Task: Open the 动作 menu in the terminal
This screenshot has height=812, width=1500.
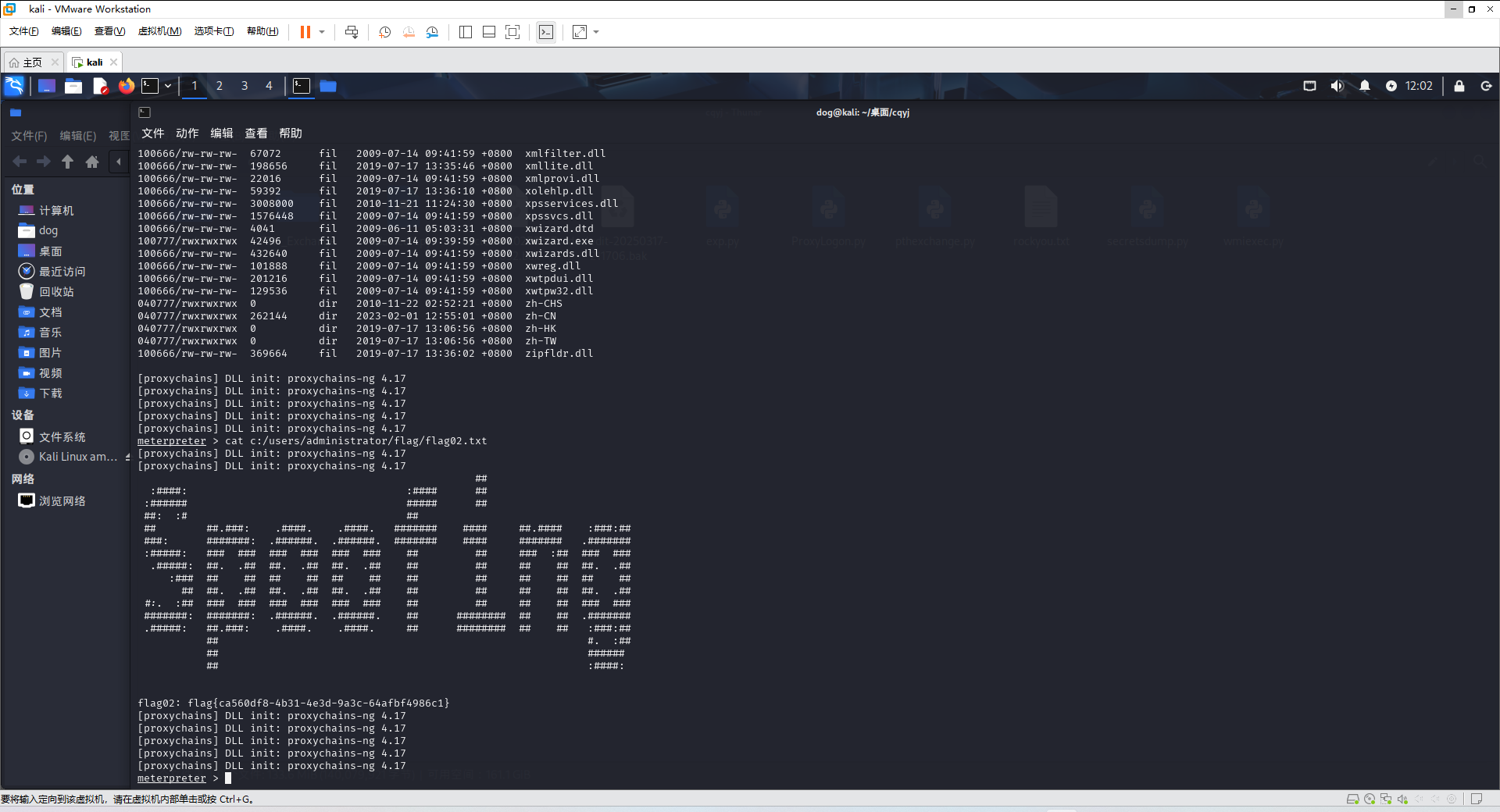Action: coord(187,134)
